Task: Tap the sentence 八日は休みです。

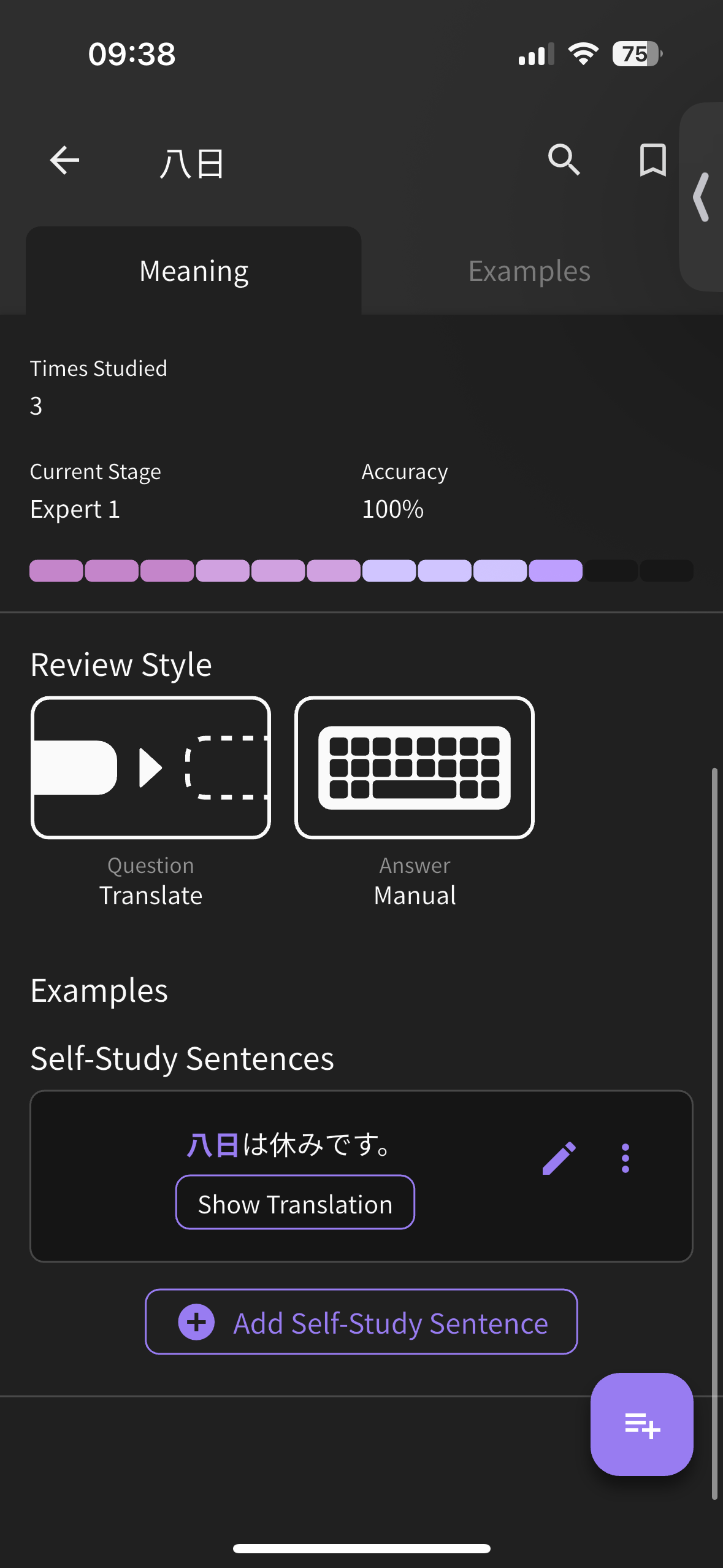Action: (x=288, y=1145)
